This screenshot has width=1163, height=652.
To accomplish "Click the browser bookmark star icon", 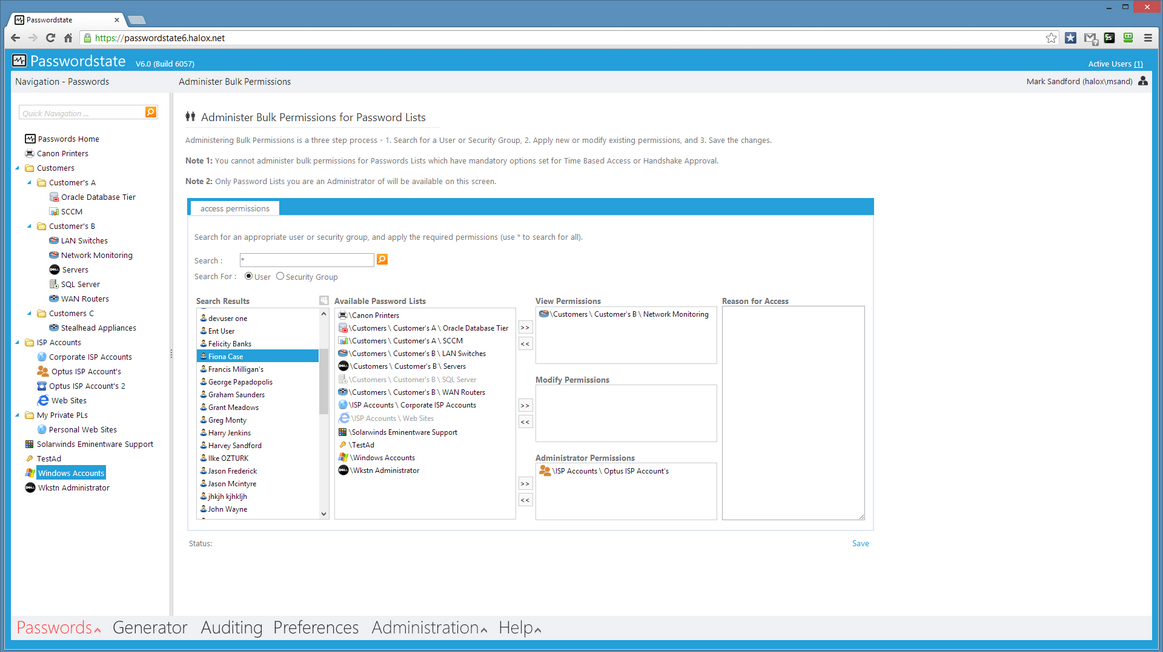I will coord(1051,38).
